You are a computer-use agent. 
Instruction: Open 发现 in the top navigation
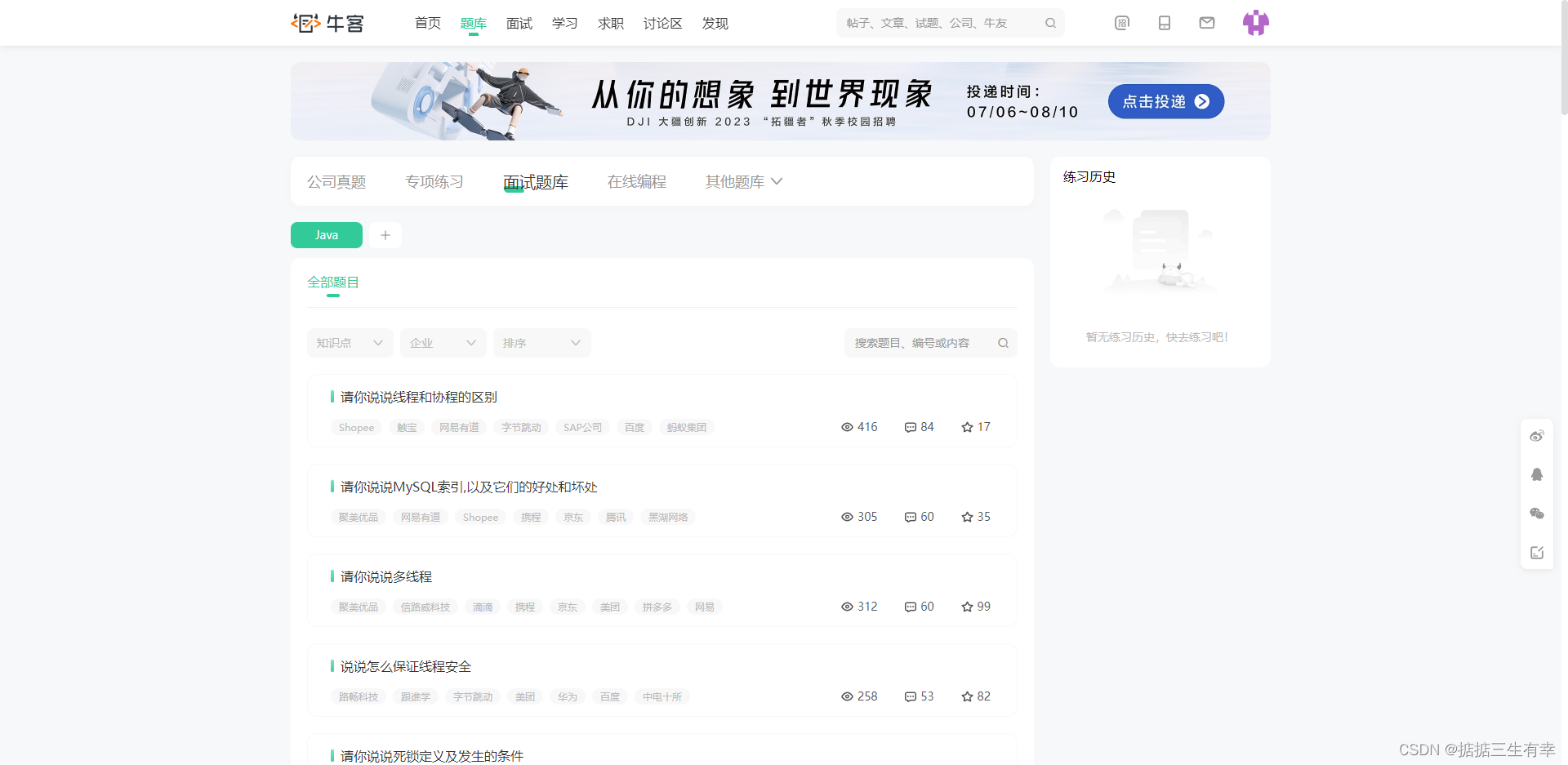pos(715,23)
